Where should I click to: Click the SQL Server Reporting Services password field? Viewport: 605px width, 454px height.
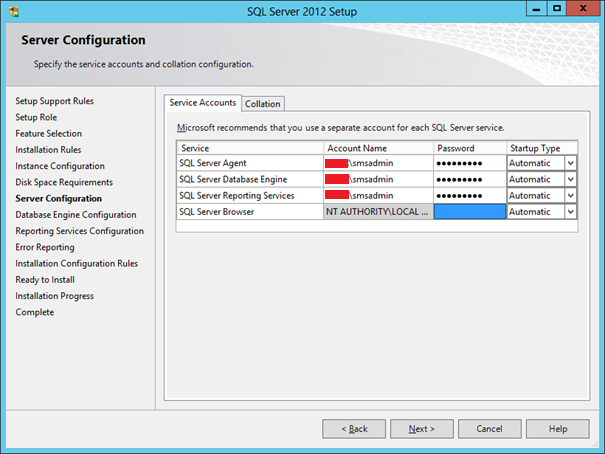[x=470, y=196]
